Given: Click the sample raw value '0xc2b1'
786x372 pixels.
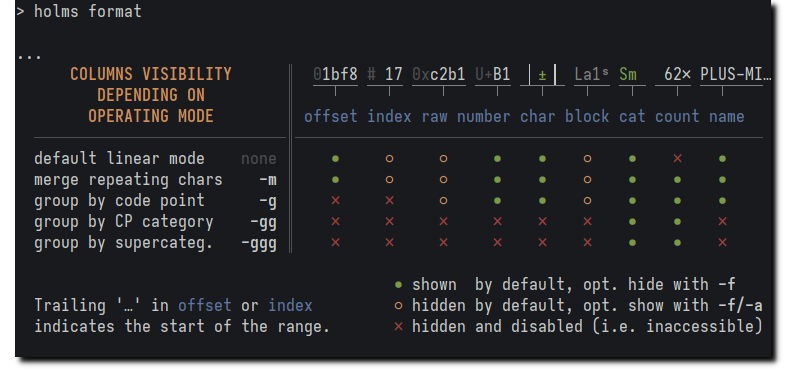Looking at the screenshot, I should pyautogui.click(x=439, y=75).
